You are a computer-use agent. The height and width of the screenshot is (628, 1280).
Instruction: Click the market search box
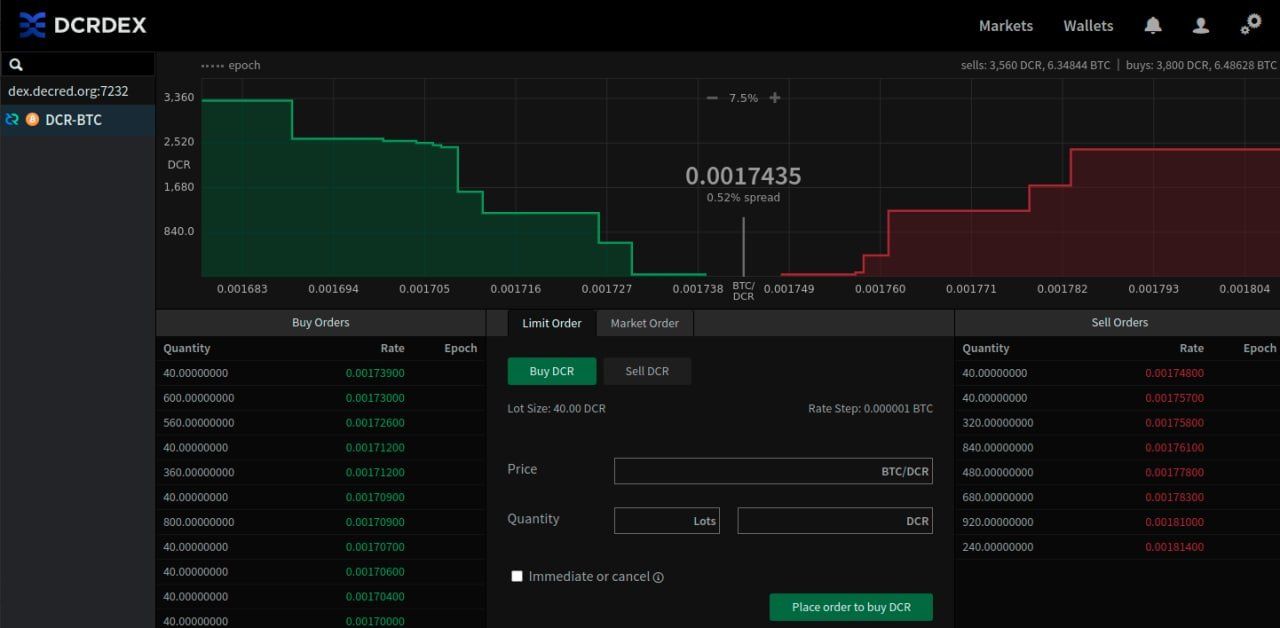(77, 64)
